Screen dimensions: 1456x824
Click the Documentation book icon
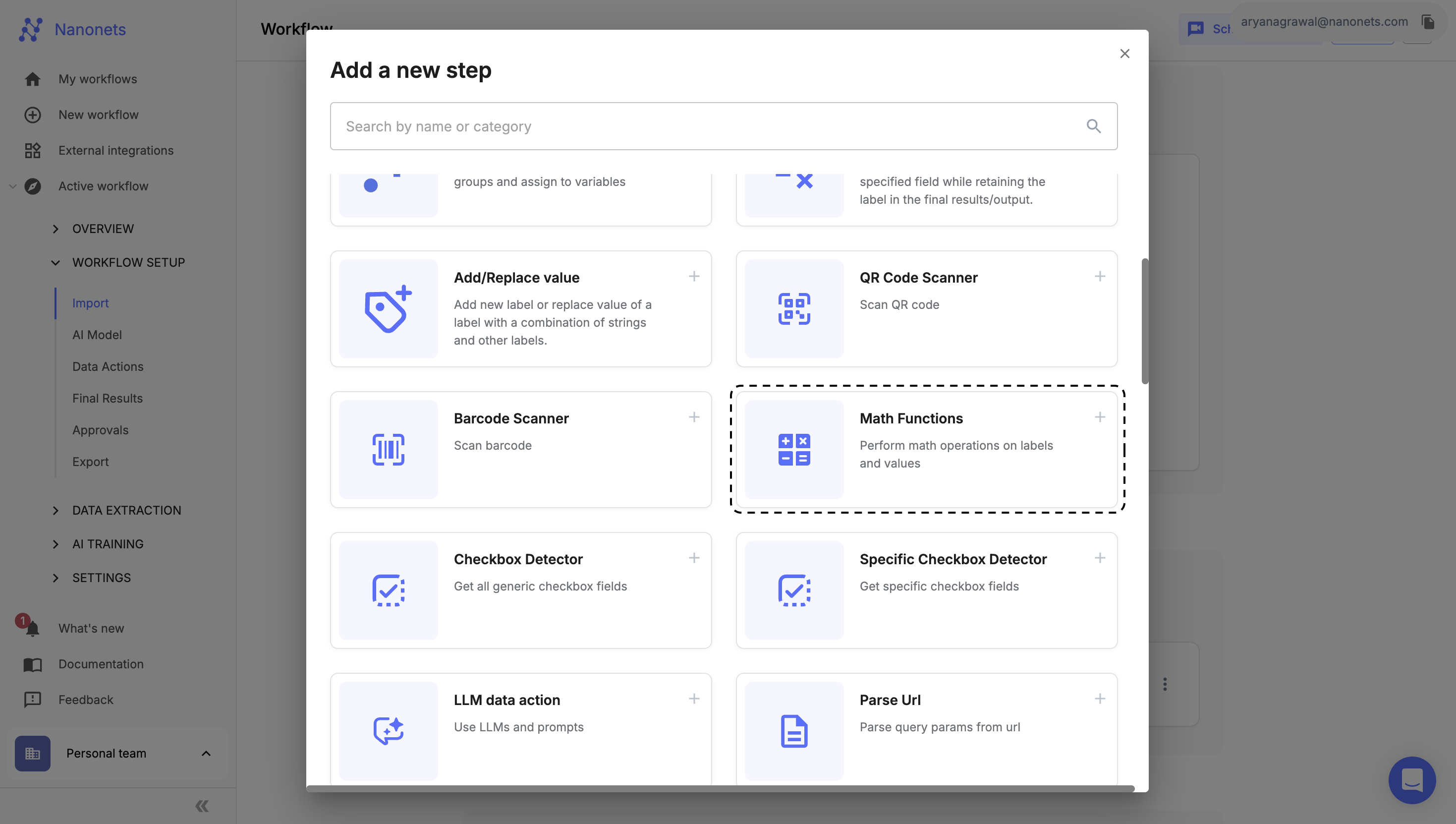pos(32,664)
